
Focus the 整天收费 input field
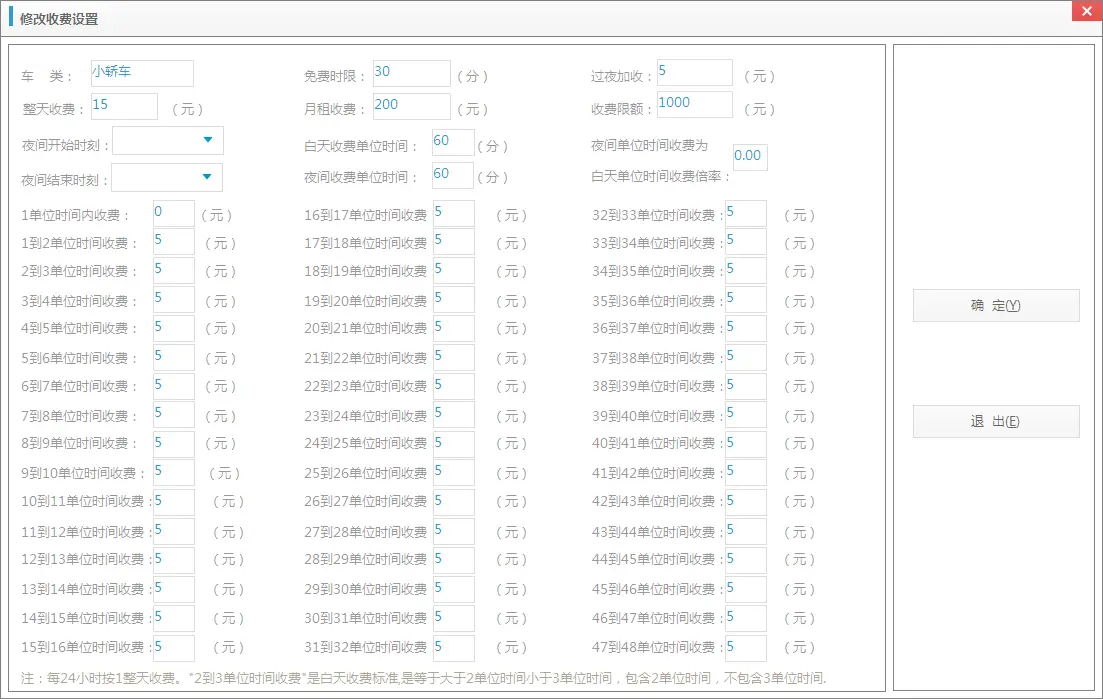(x=124, y=106)
